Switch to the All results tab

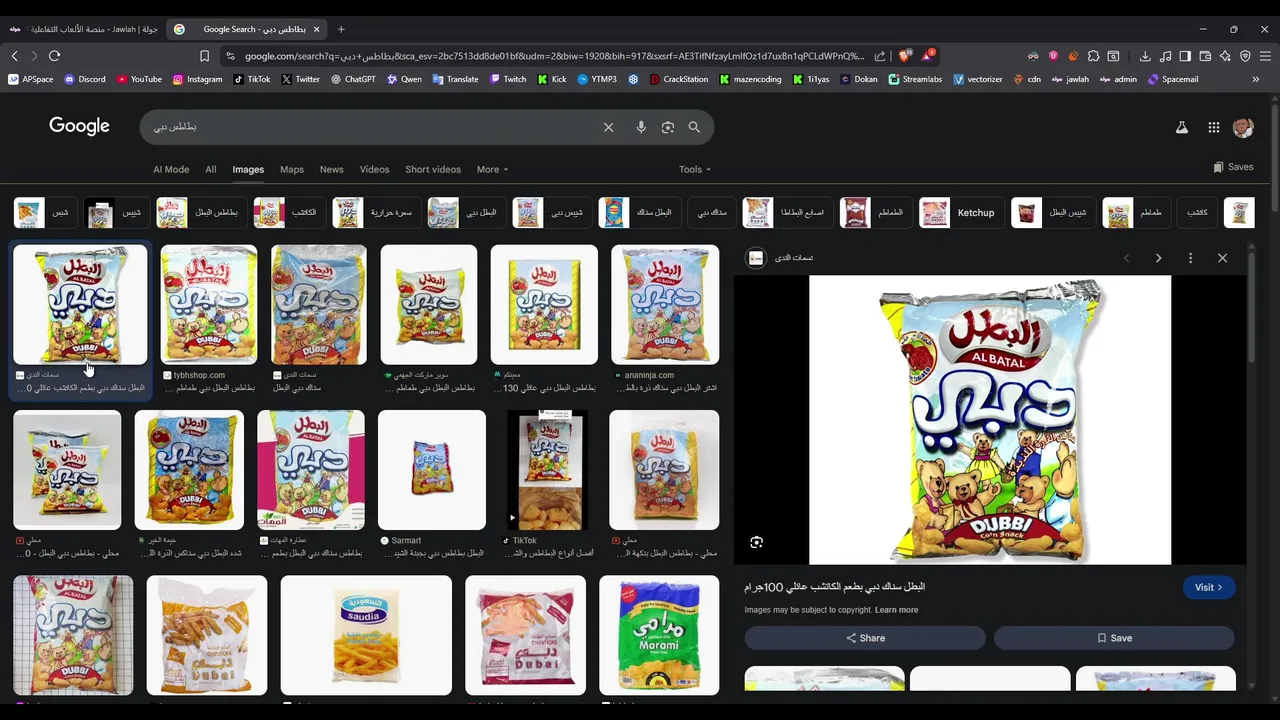pos(211,169)
